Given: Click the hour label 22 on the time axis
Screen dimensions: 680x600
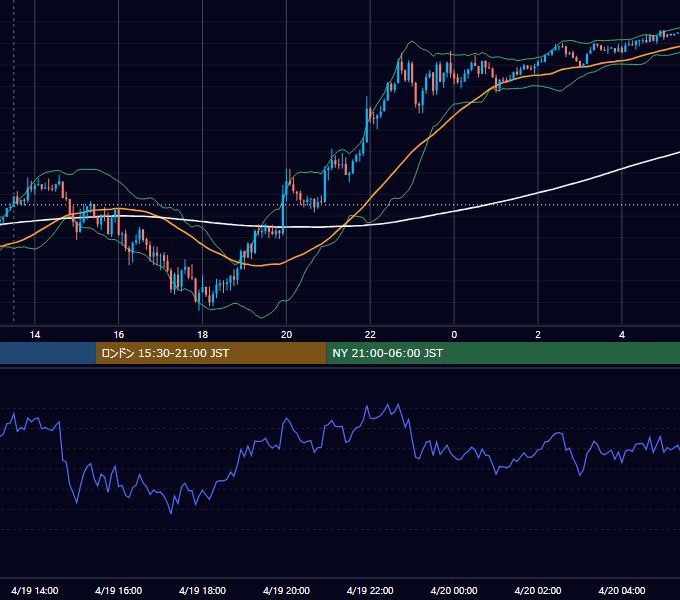Looking at the screenshot, I should (x=370, y=335).
